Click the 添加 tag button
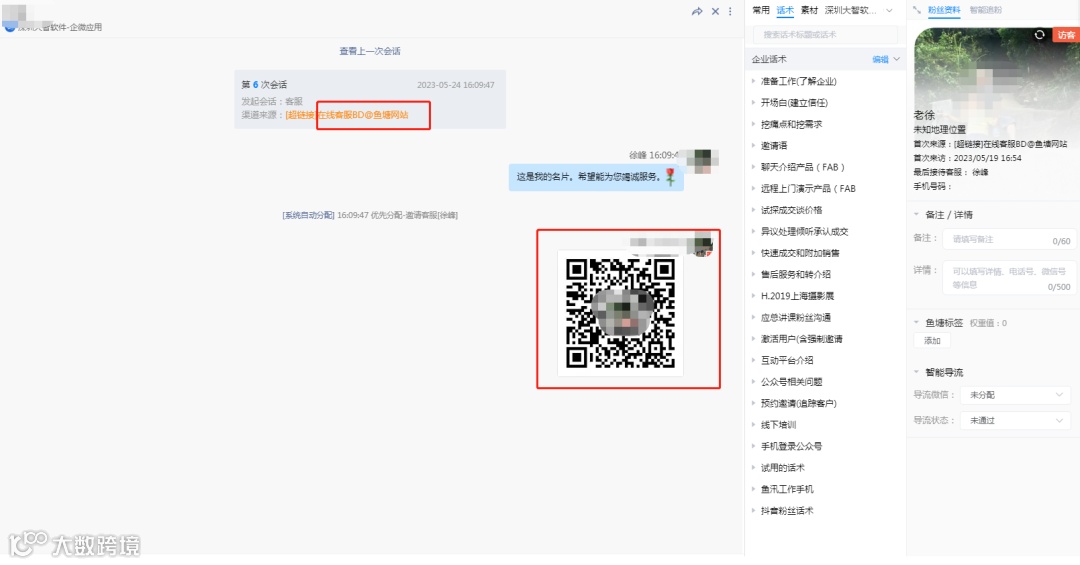1080x565 pixels. [x=932, y=340]
